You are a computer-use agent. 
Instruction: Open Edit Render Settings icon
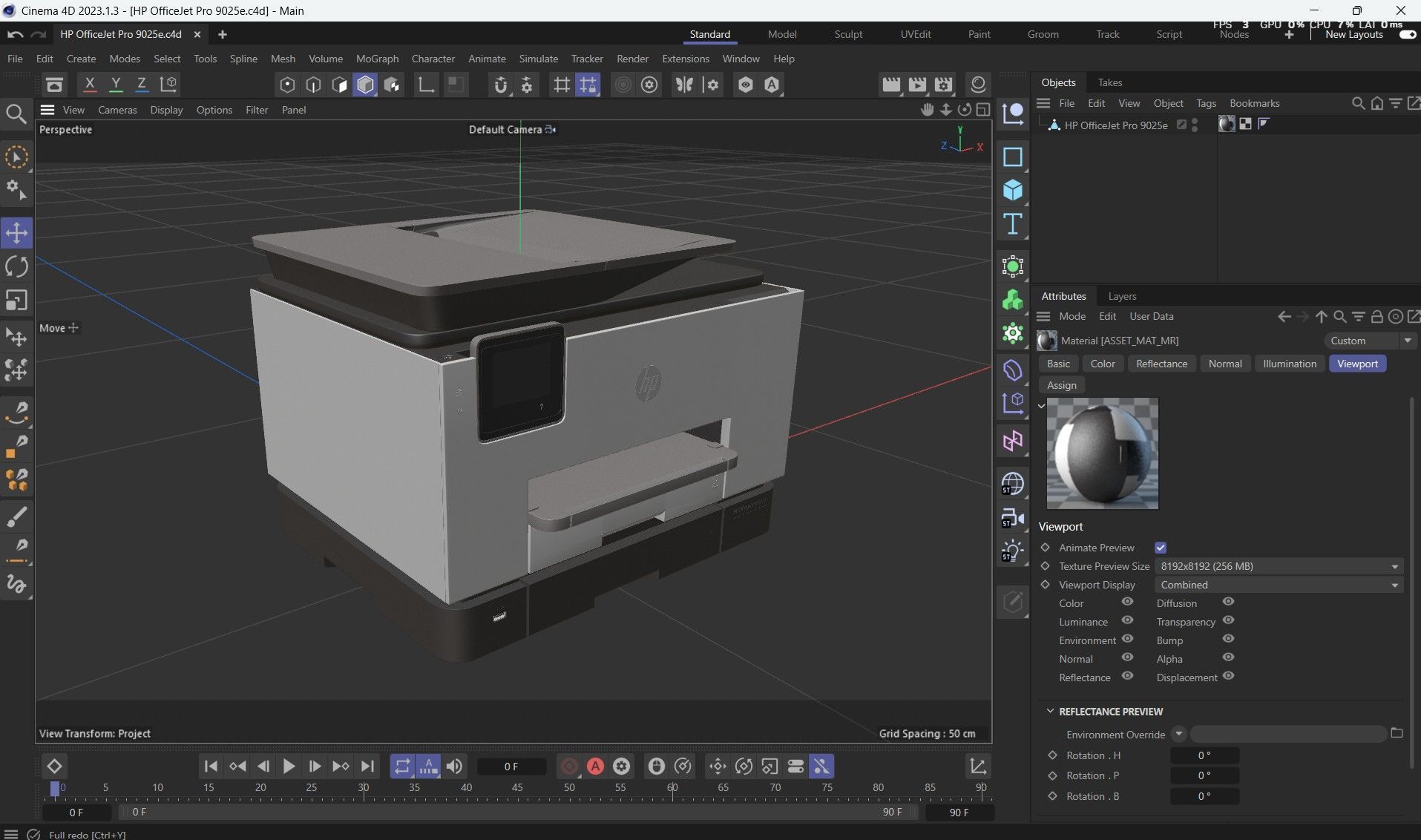click(x=944, y=85)
